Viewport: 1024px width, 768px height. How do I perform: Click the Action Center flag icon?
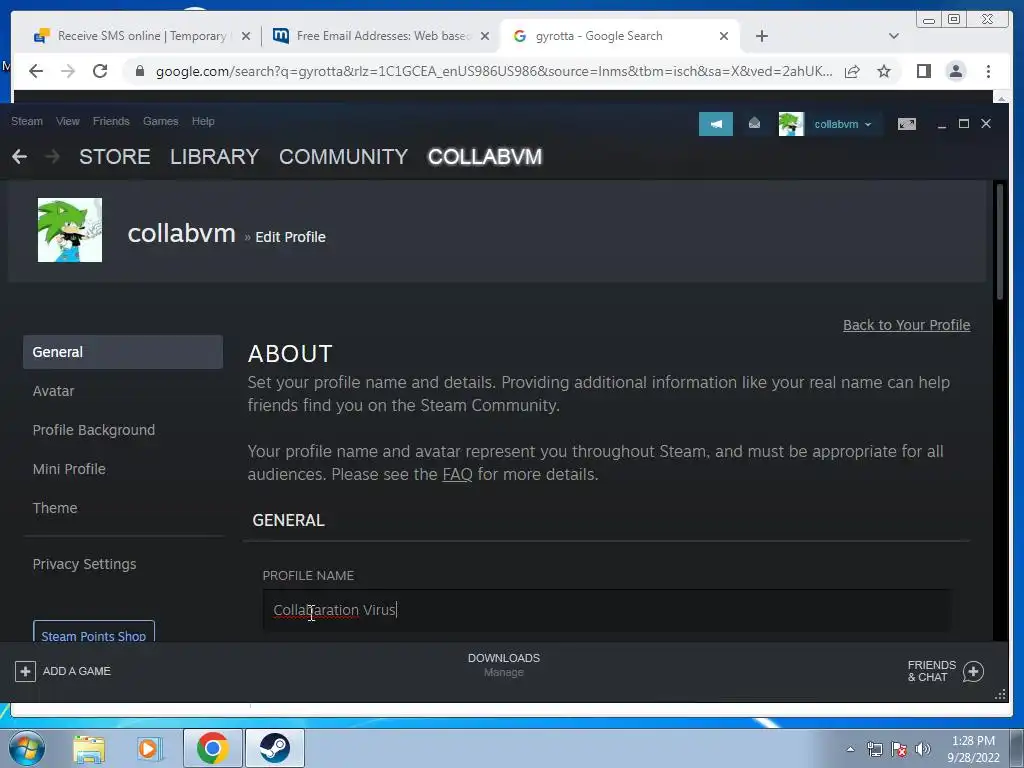(x=899, y=749)
